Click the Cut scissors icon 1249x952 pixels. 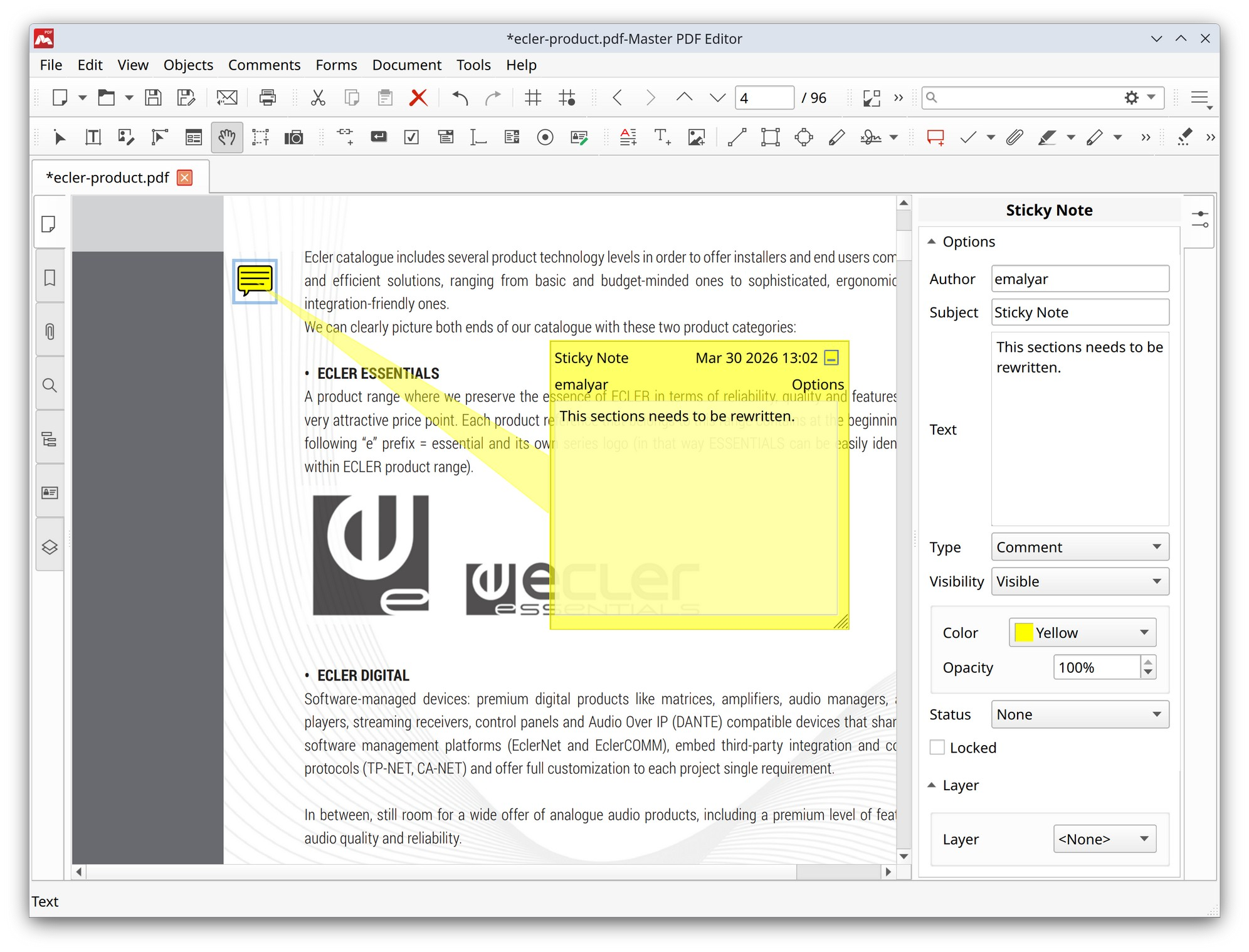[x=319, y=97]
